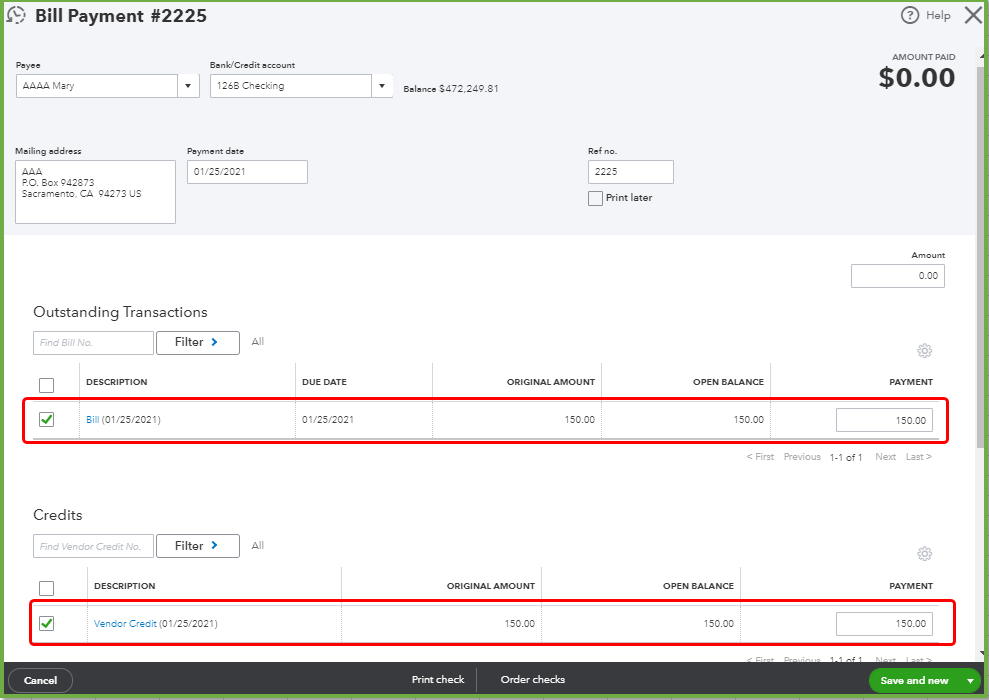
Task: Toggle select-all checkbox in Credits header
Action: point(47,588)
